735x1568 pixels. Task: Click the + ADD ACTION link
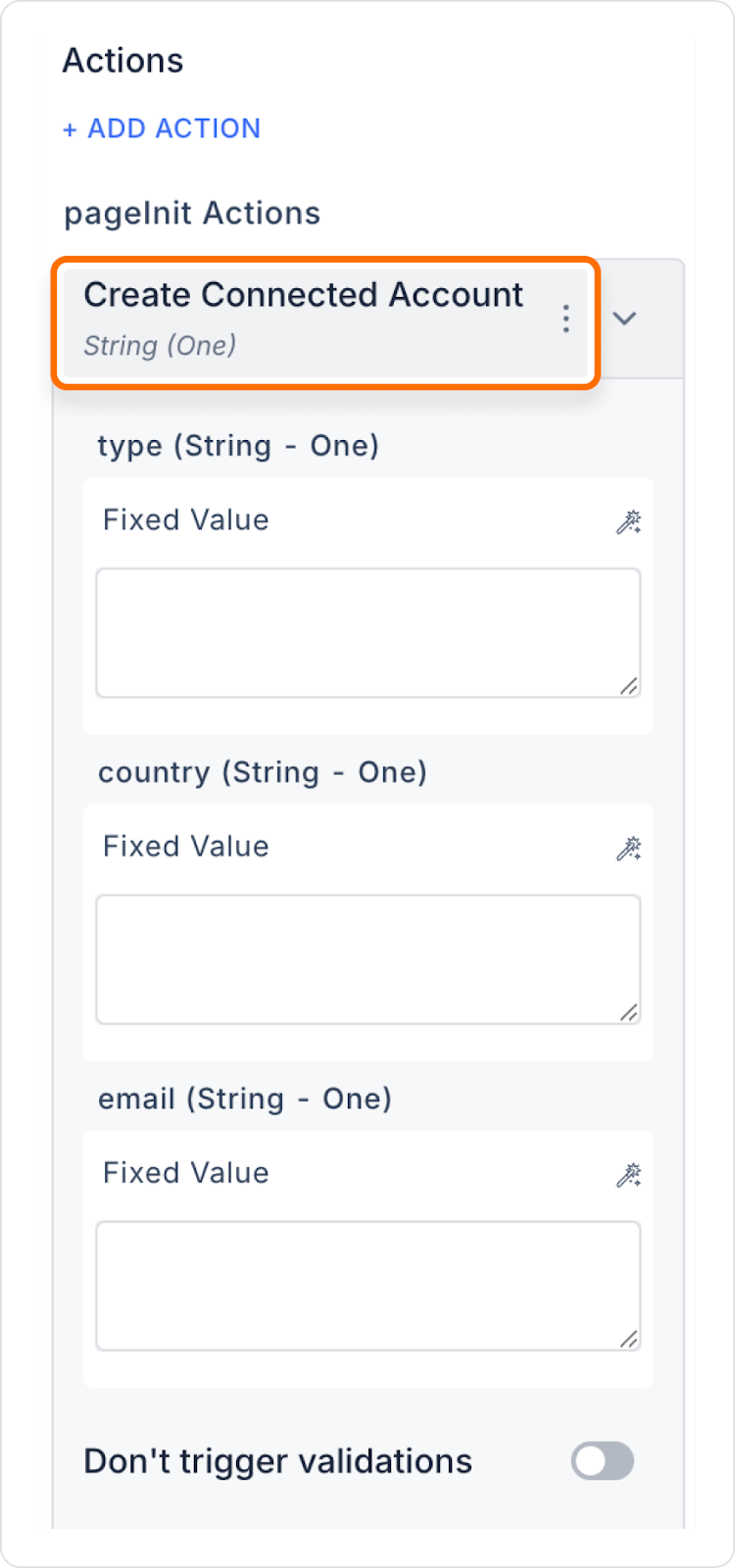(x=162, y=128)
